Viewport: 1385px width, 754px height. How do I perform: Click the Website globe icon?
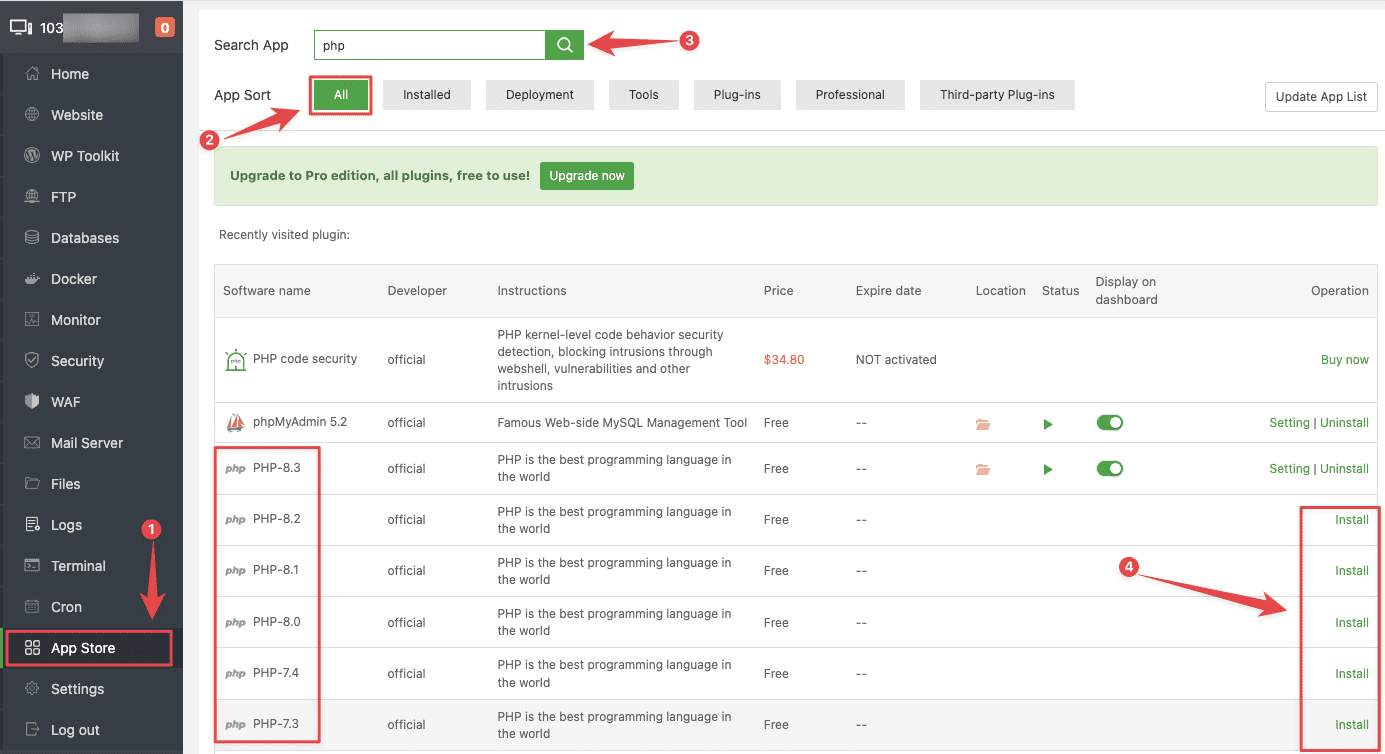tap(32, 115)
